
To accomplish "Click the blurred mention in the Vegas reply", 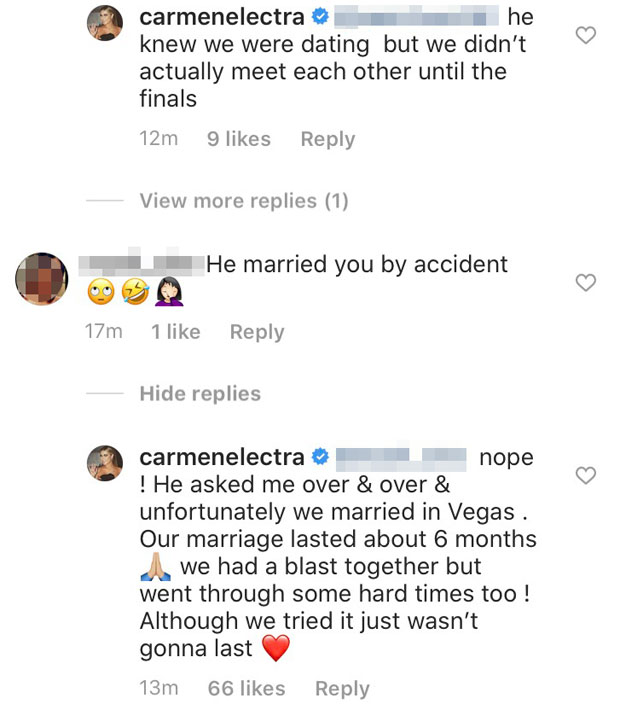I will (x=401, y=459).
